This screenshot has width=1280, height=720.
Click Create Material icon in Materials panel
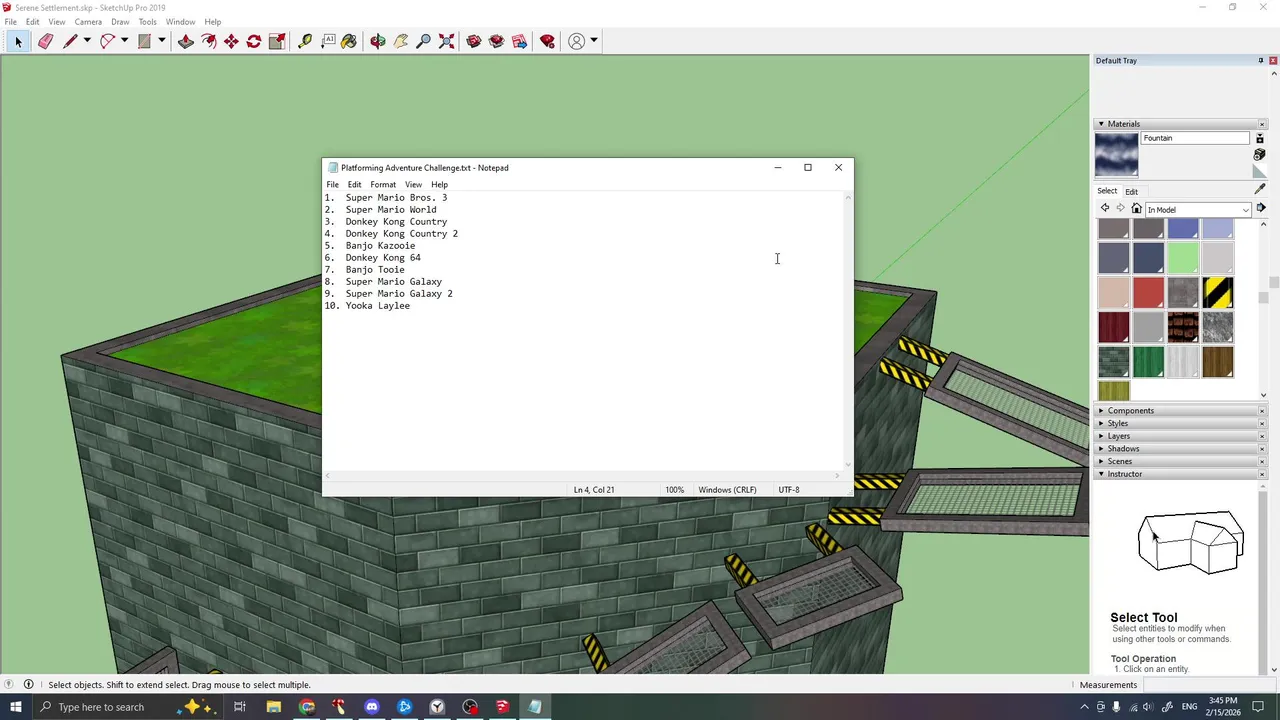click(1259, 155)
